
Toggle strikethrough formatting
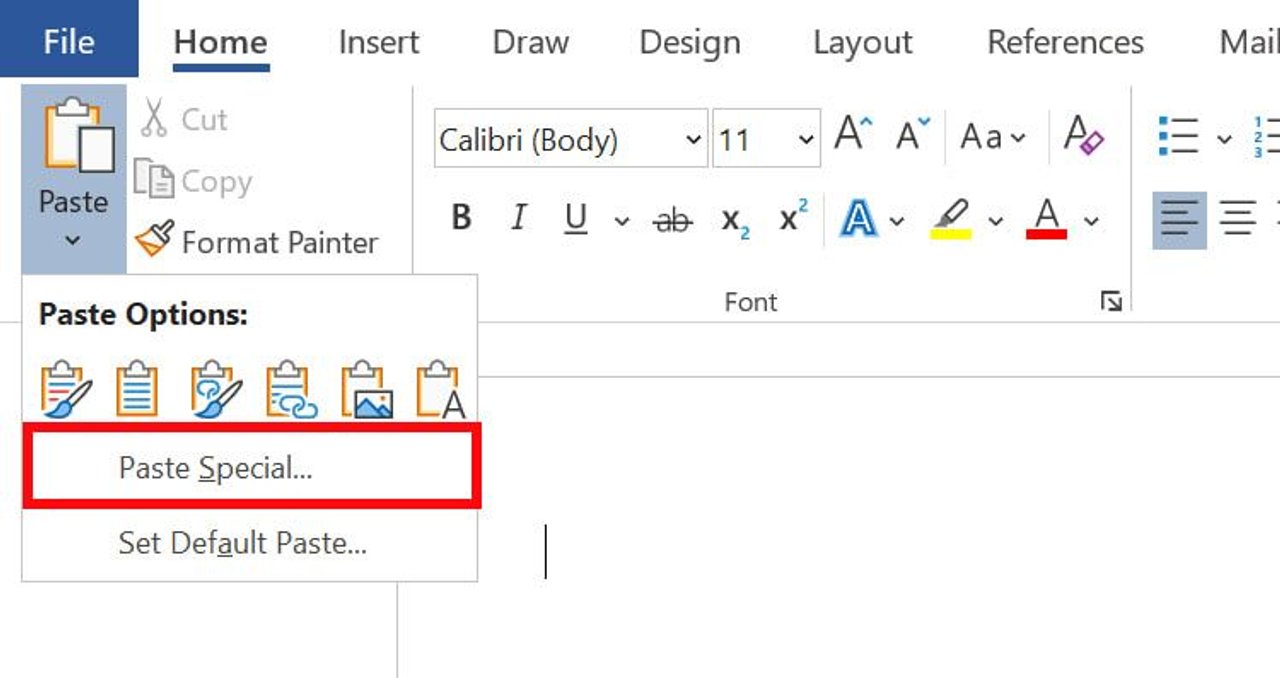[x=671, y=220]
